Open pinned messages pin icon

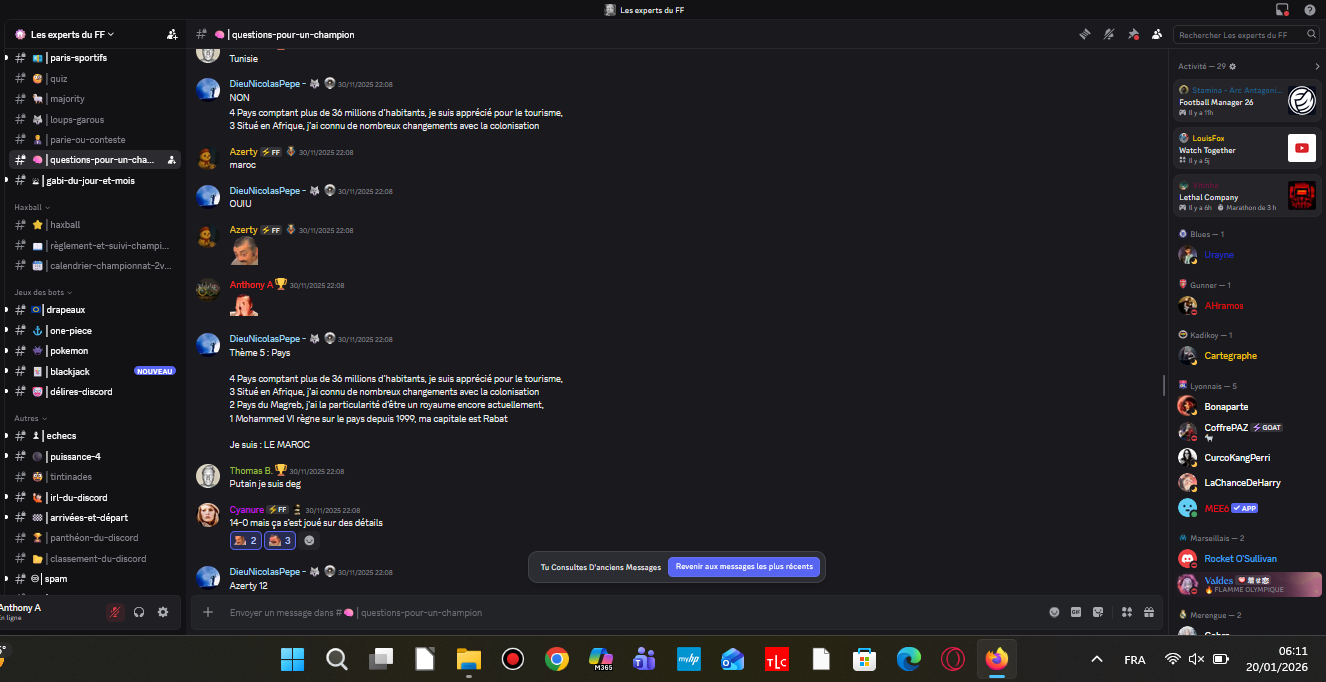(1133, 34)
